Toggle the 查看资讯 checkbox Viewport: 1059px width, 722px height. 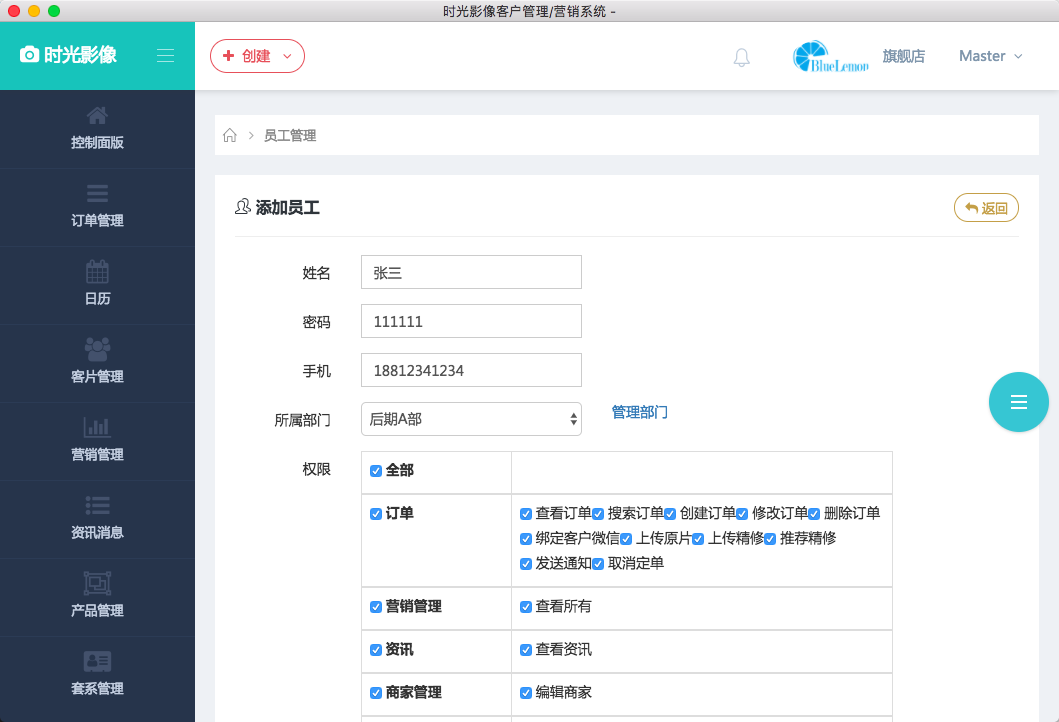pos(526,649)
